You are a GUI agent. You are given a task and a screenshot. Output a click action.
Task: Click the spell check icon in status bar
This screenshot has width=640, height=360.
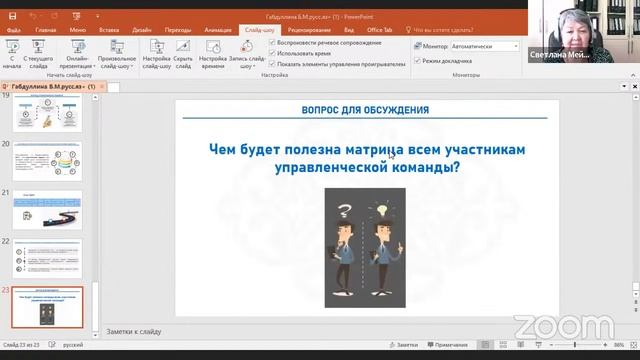[52, 344]
